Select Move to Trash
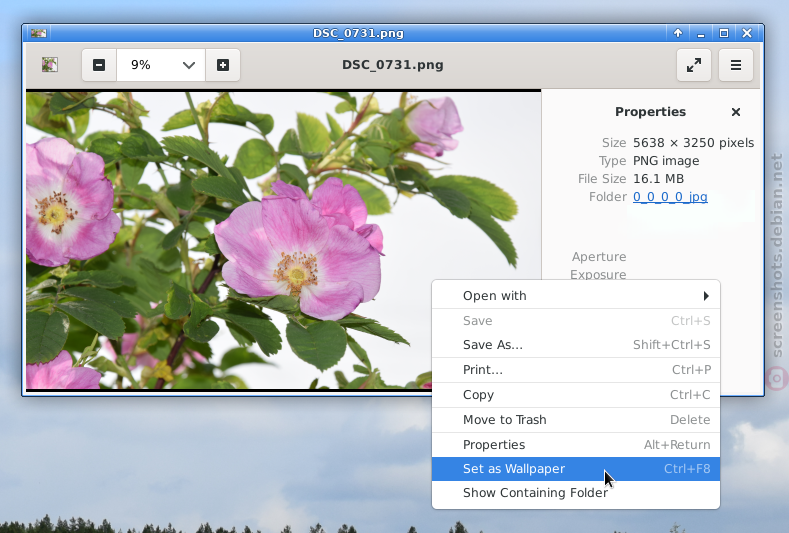The height and width of the screenshot is (533, 789). [576, 420]
